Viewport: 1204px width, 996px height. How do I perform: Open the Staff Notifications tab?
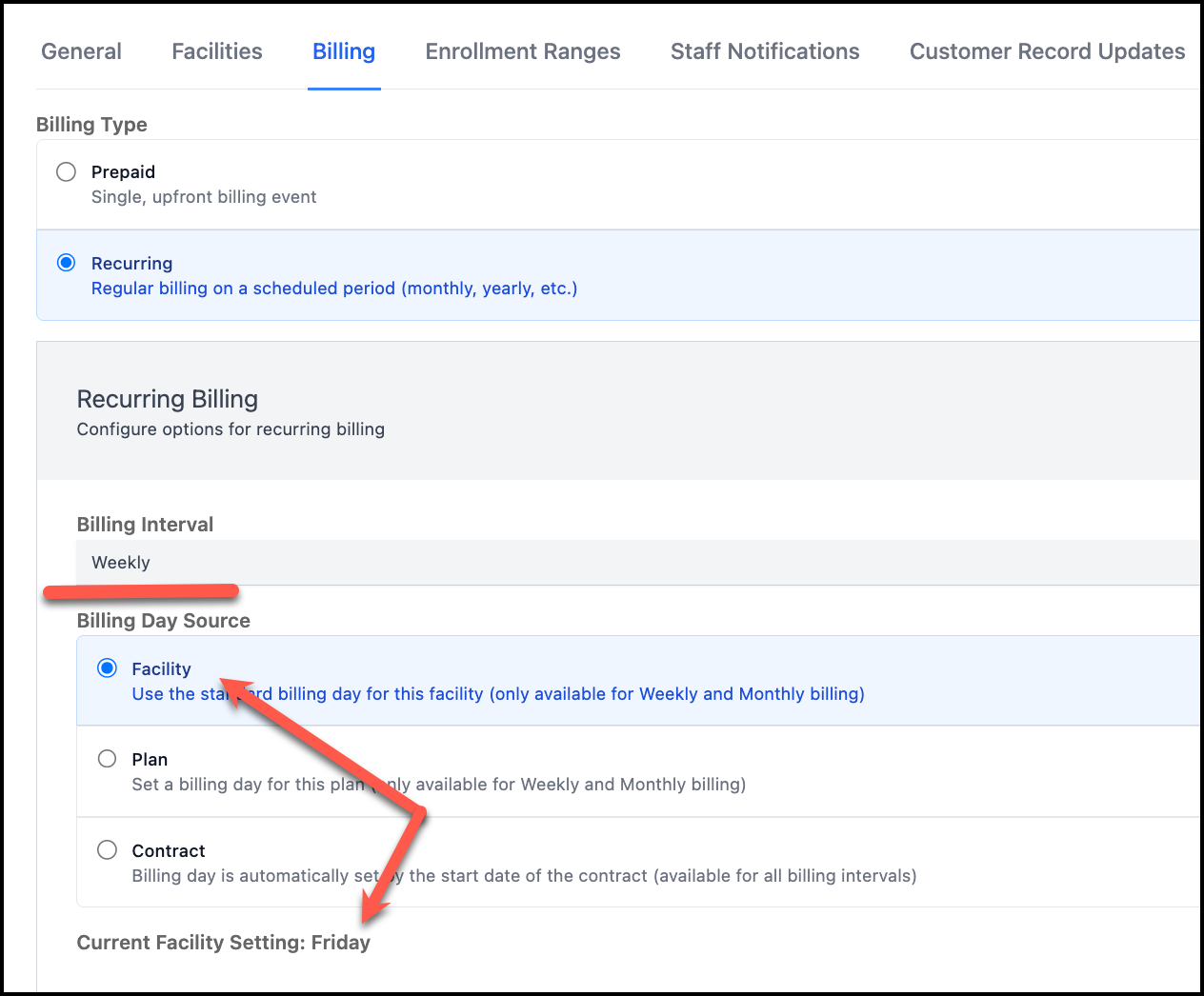[764, 51]
